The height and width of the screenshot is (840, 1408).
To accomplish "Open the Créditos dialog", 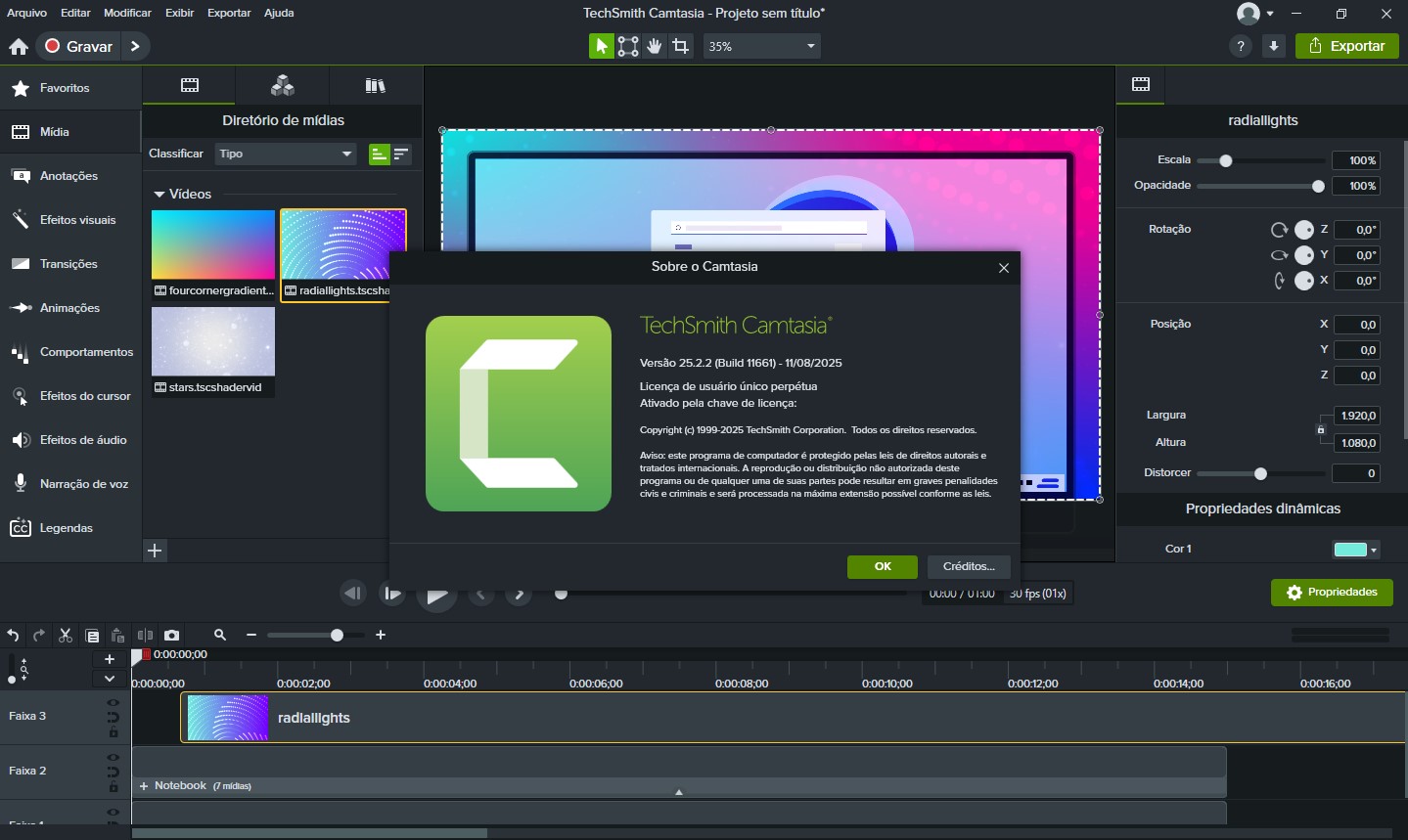I will (968, 566).
